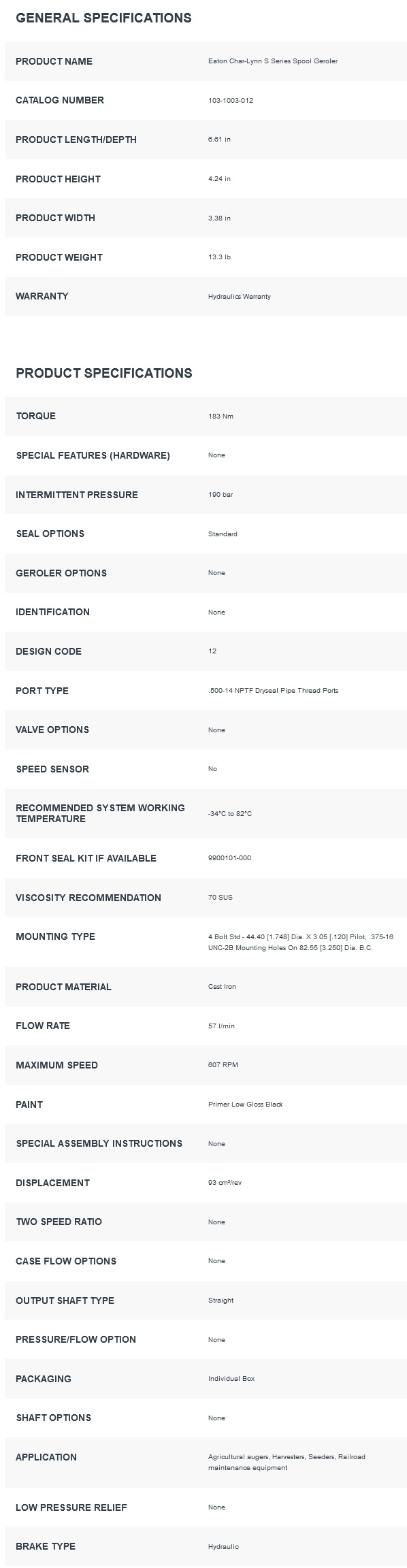
Task: Select the Cast Iron material value
Action: [x=222, y=987]
